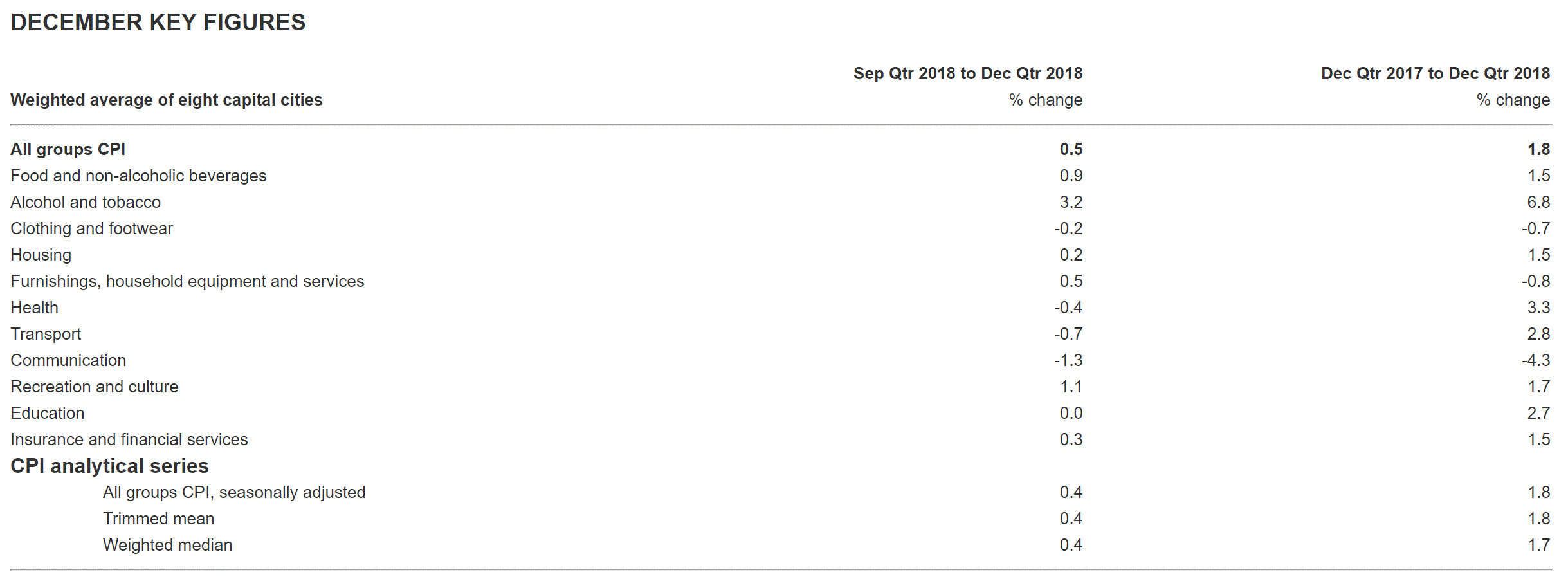Image resolution: width=1568 pixels, height=588 pixels.
Task: Select the 'Communication' row label
Action: (68, 360)
